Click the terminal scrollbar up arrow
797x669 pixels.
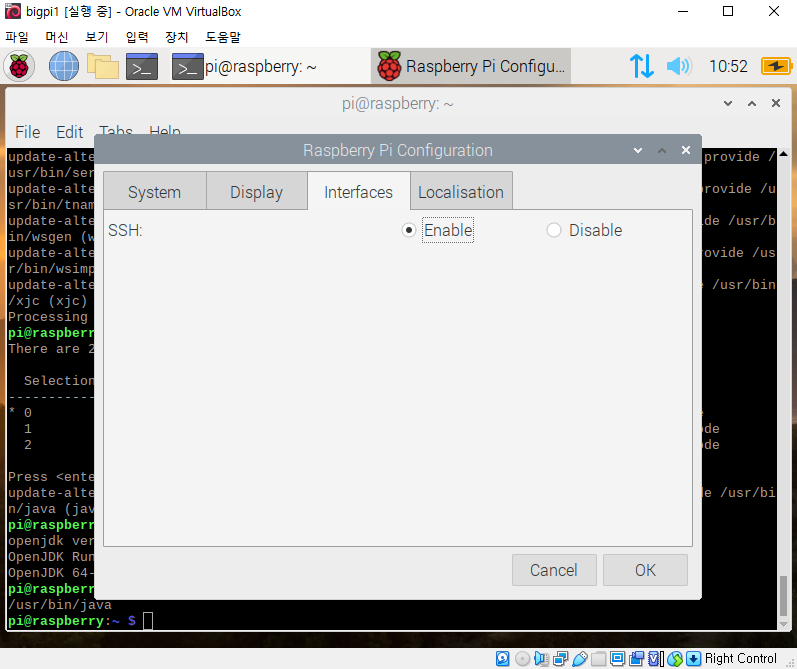[x=783, y=154]
